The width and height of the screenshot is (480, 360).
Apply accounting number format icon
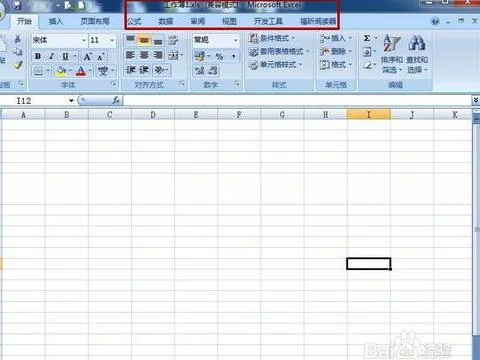199,56
